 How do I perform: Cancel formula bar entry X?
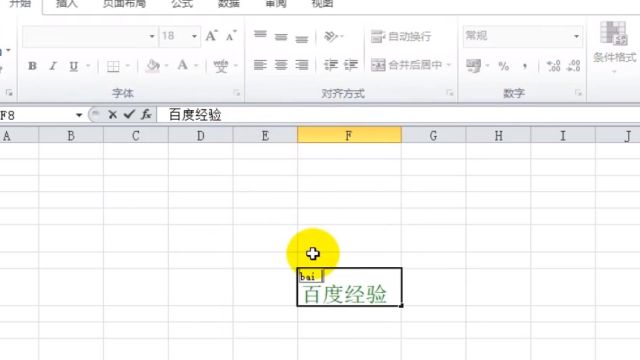113,115
